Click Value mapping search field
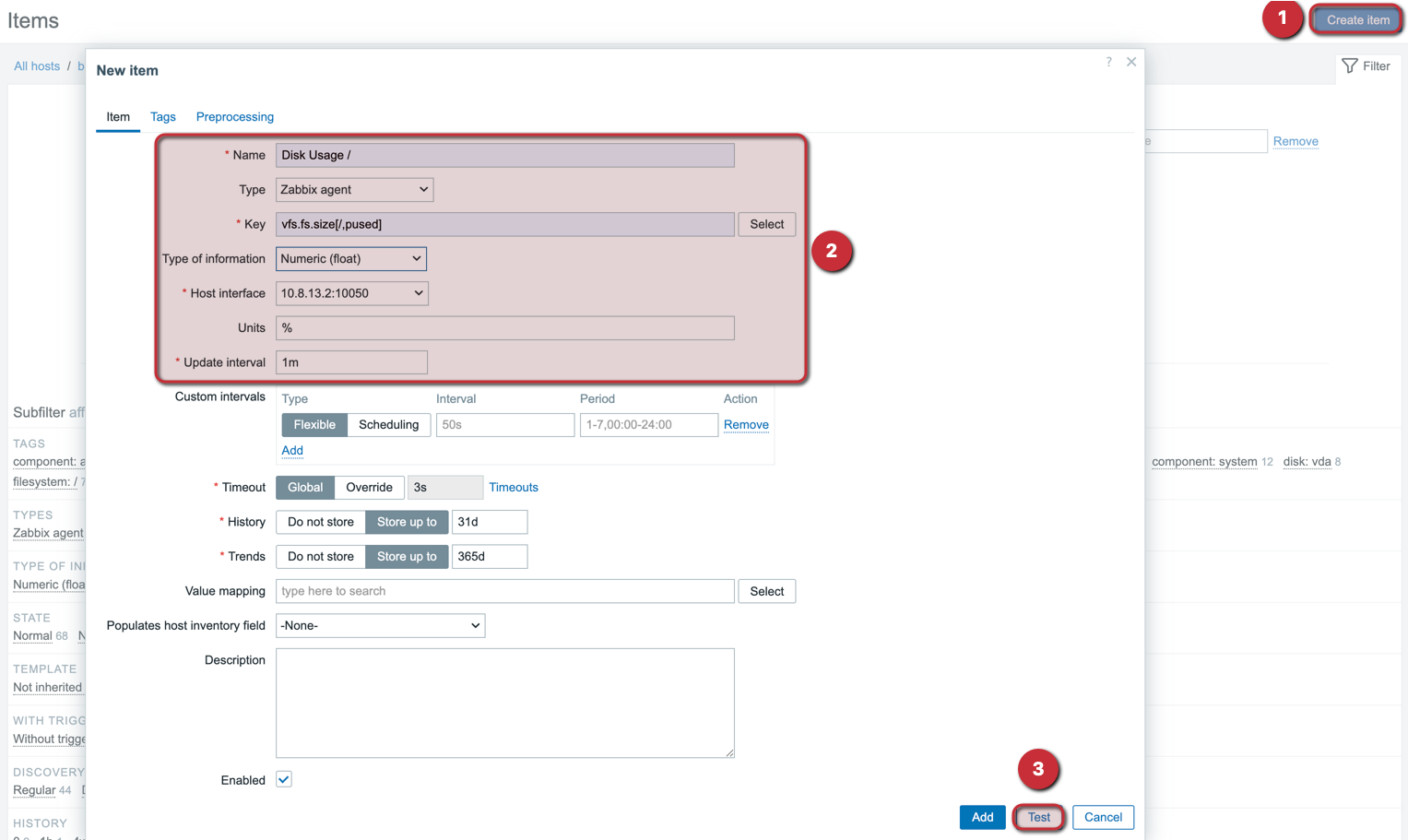 pyautogui.click(x=505, y=591)
